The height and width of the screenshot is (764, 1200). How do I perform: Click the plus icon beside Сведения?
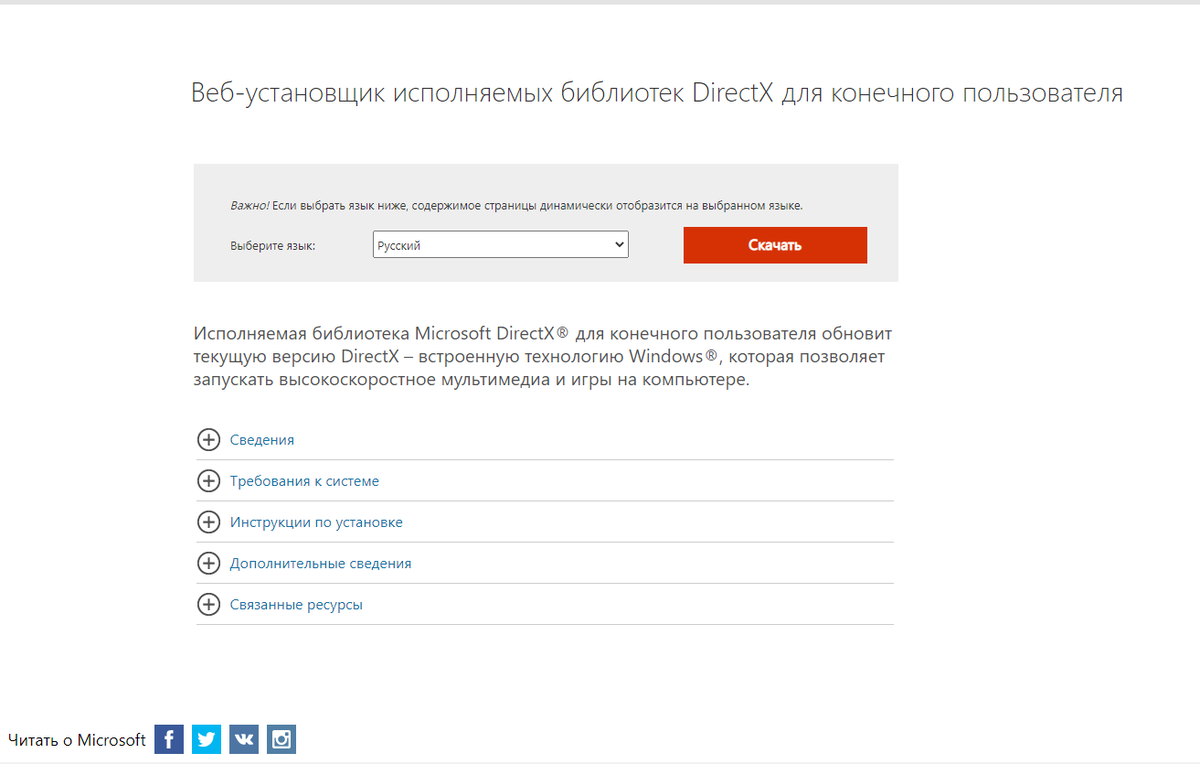click(x=208, y=440)
